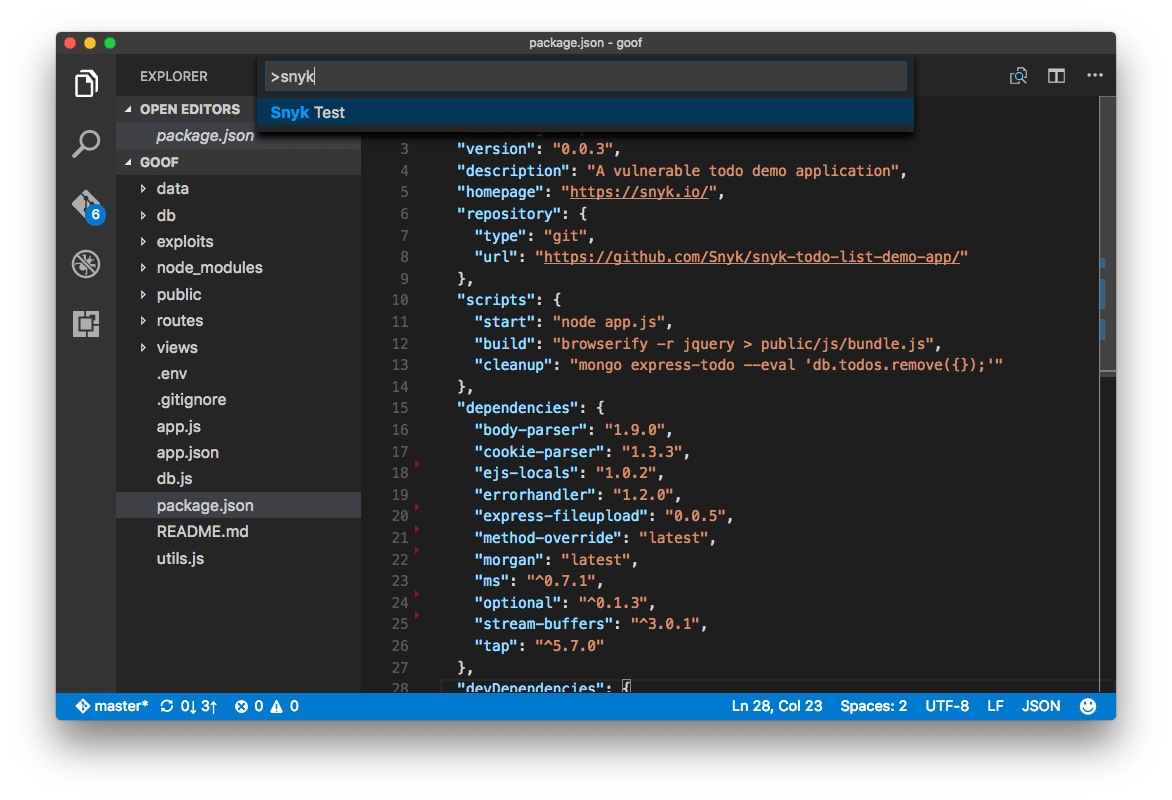Image resolution: width=1172 pixels, height=800 pixels.
Task: Click the master* branch indicator
Action: pos(112,705)
